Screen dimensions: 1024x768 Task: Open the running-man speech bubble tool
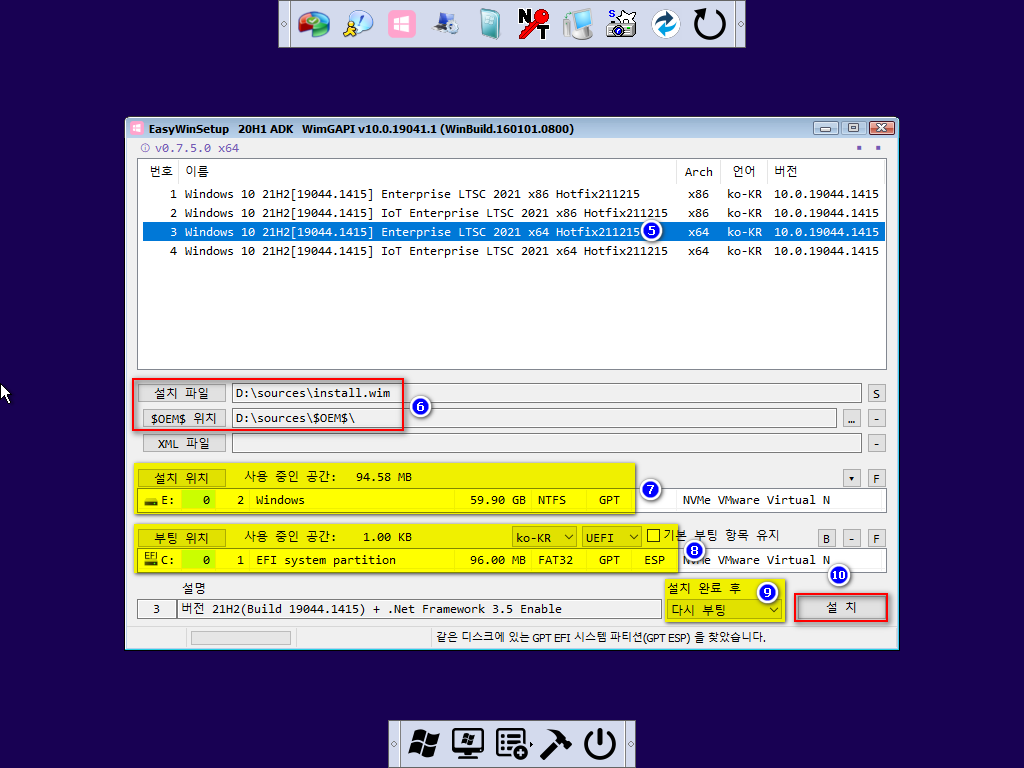(x=358, y=24)
